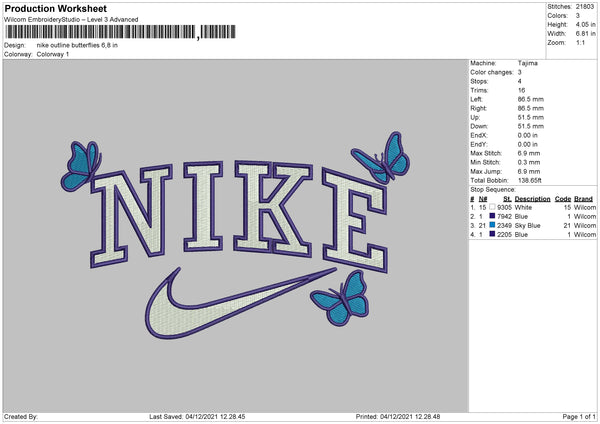The width and height of the screenshot is (600, 424).
Task: Click the white color swatch for thread 9305
Action: click(492, 207)
